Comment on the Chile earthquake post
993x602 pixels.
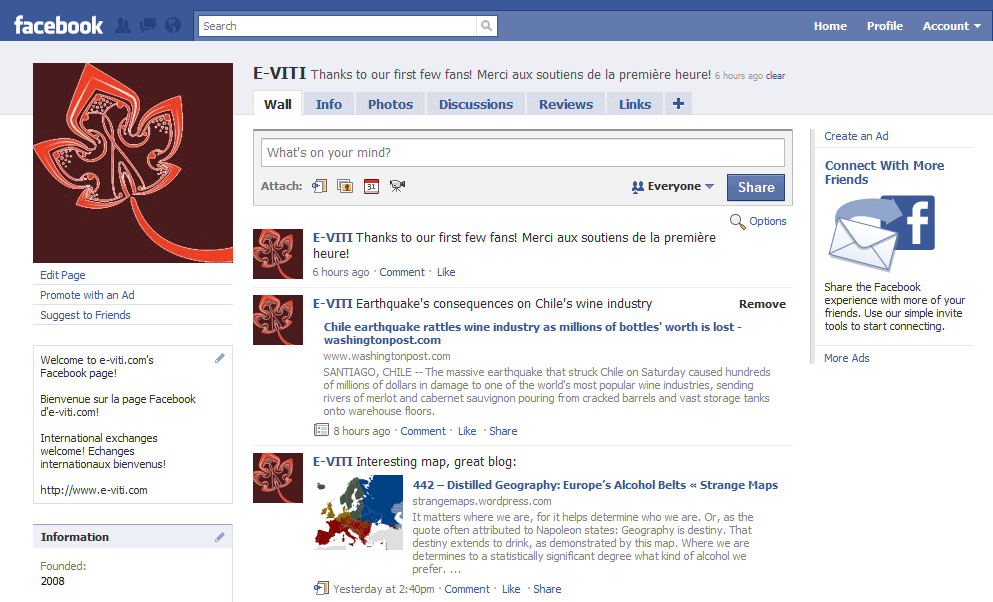(x=423, y=431)
